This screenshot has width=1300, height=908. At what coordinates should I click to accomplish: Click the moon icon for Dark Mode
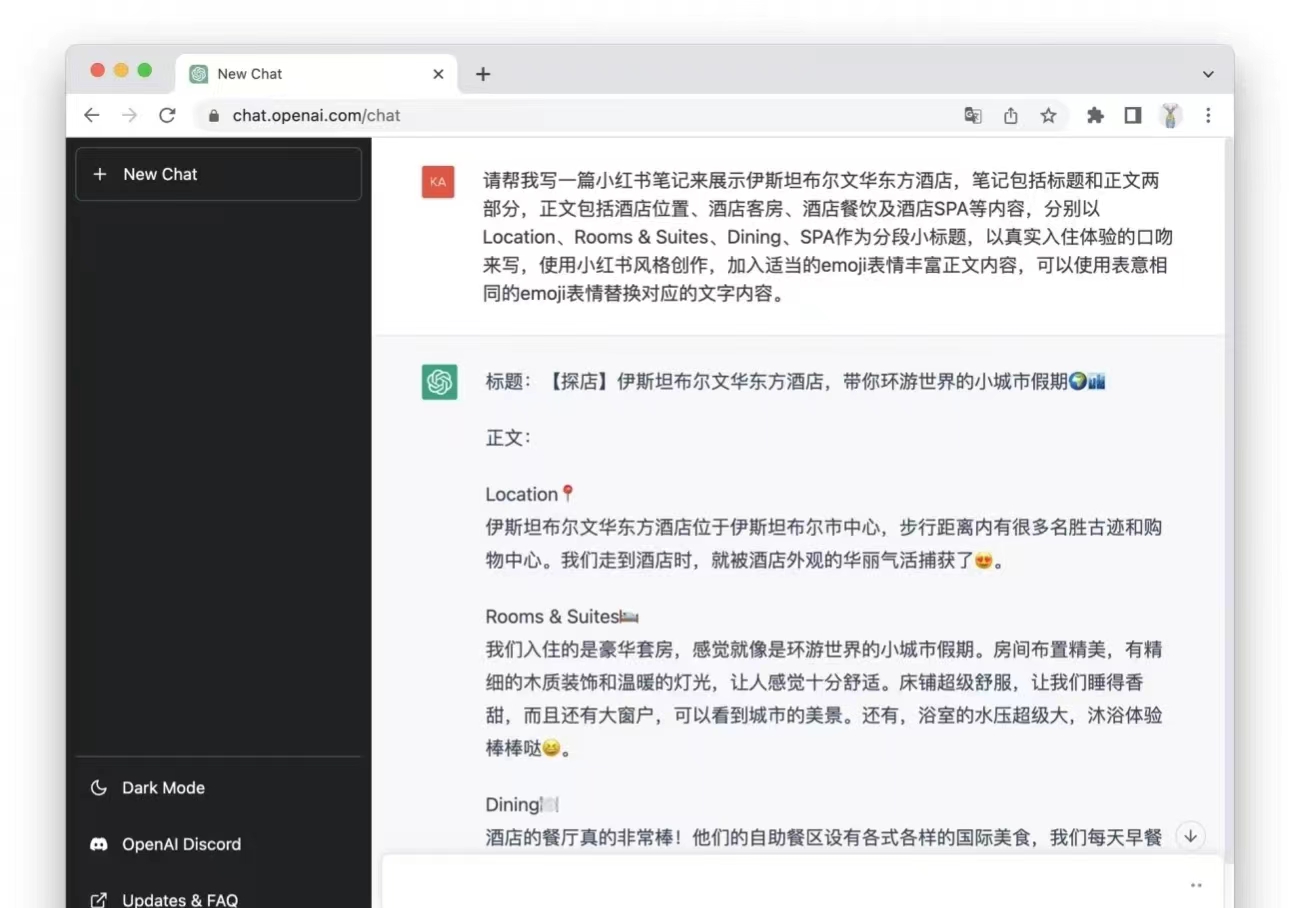point(98,788)
